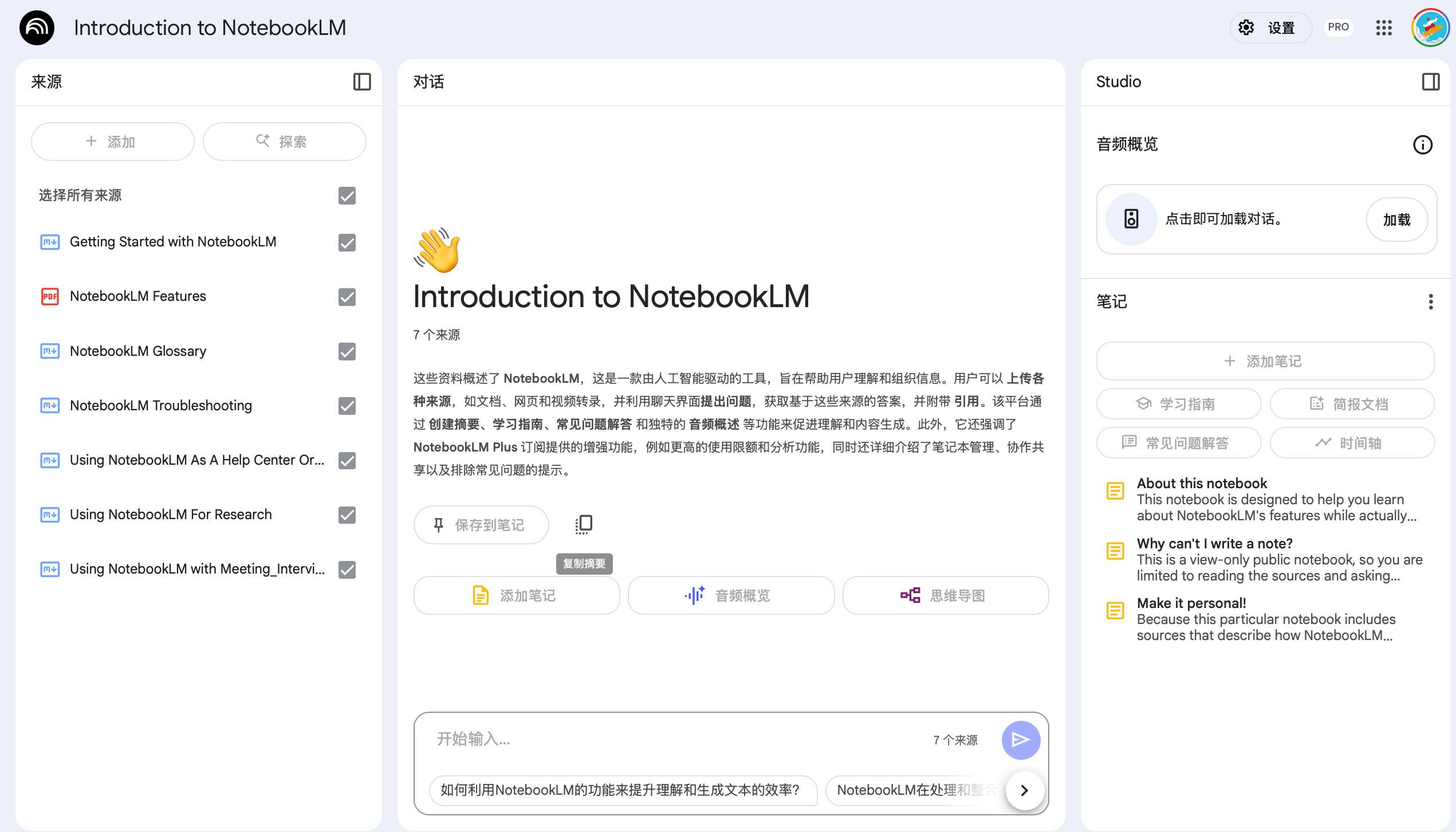Open 设置 settings menu

[1270, 28]
